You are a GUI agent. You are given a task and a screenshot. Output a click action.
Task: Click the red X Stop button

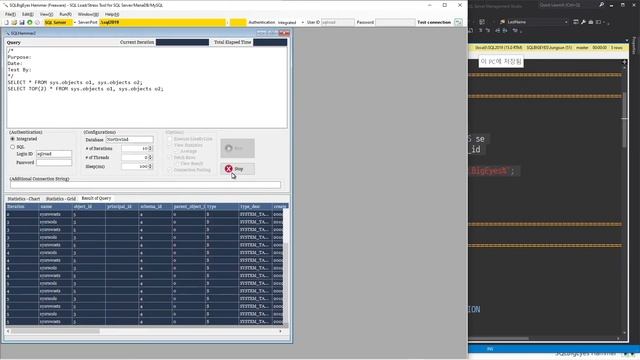pos(238,169)
